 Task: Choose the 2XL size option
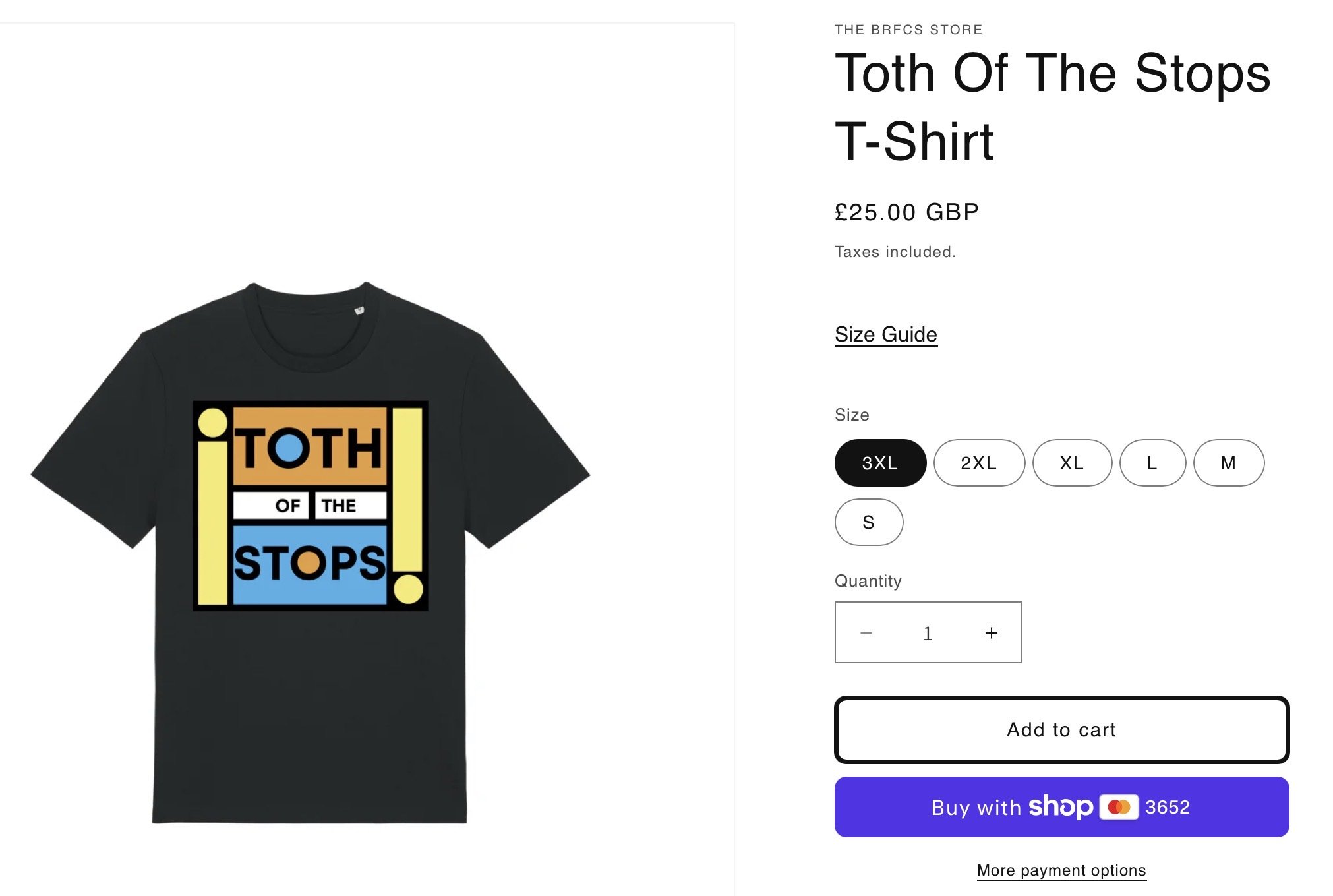coord(979,463)
